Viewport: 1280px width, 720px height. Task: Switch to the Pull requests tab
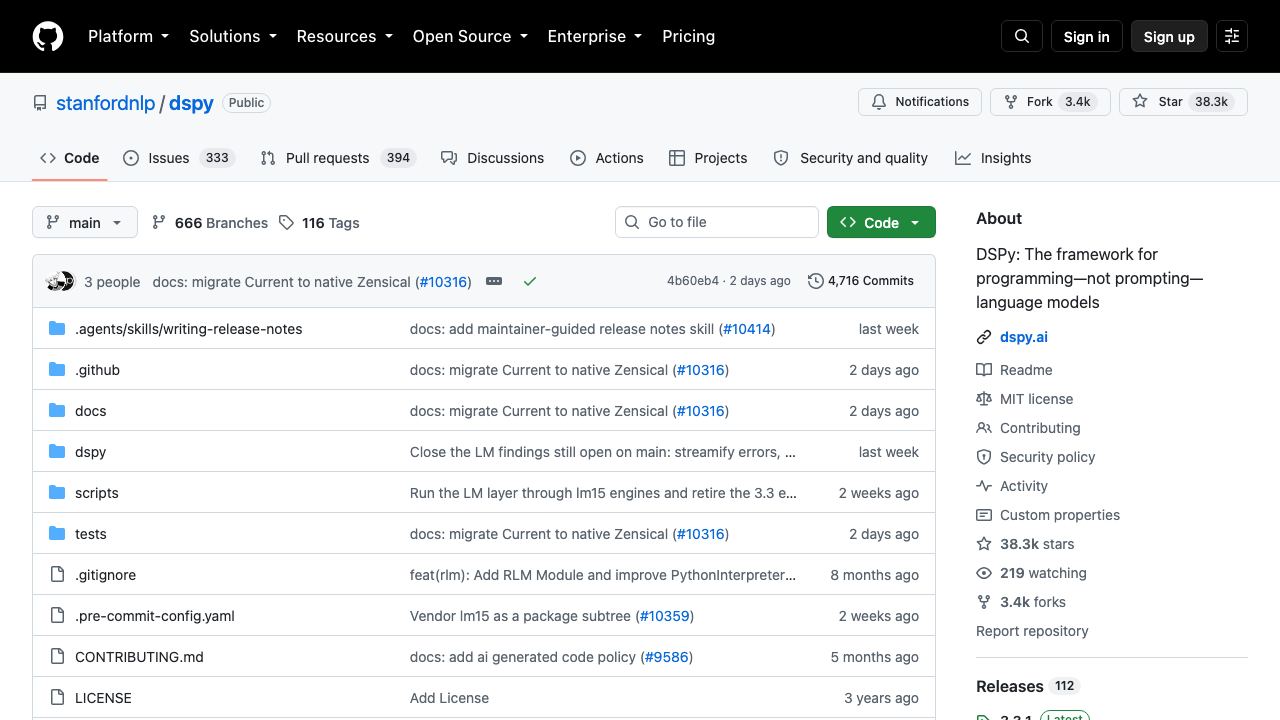click(338, 158)
